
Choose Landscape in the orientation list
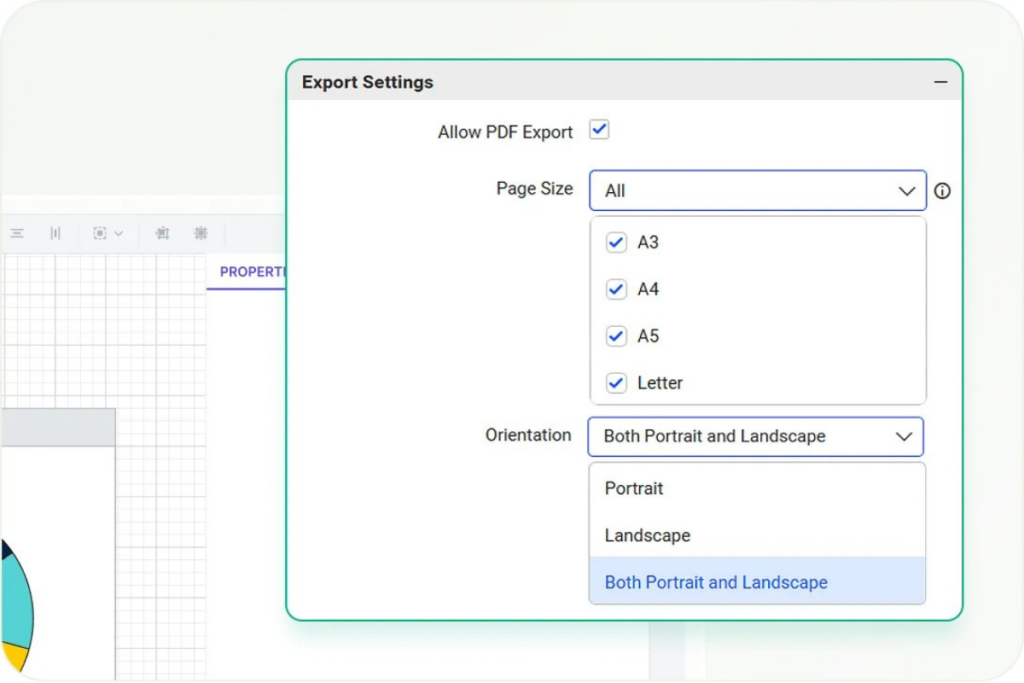coord(647,536)
